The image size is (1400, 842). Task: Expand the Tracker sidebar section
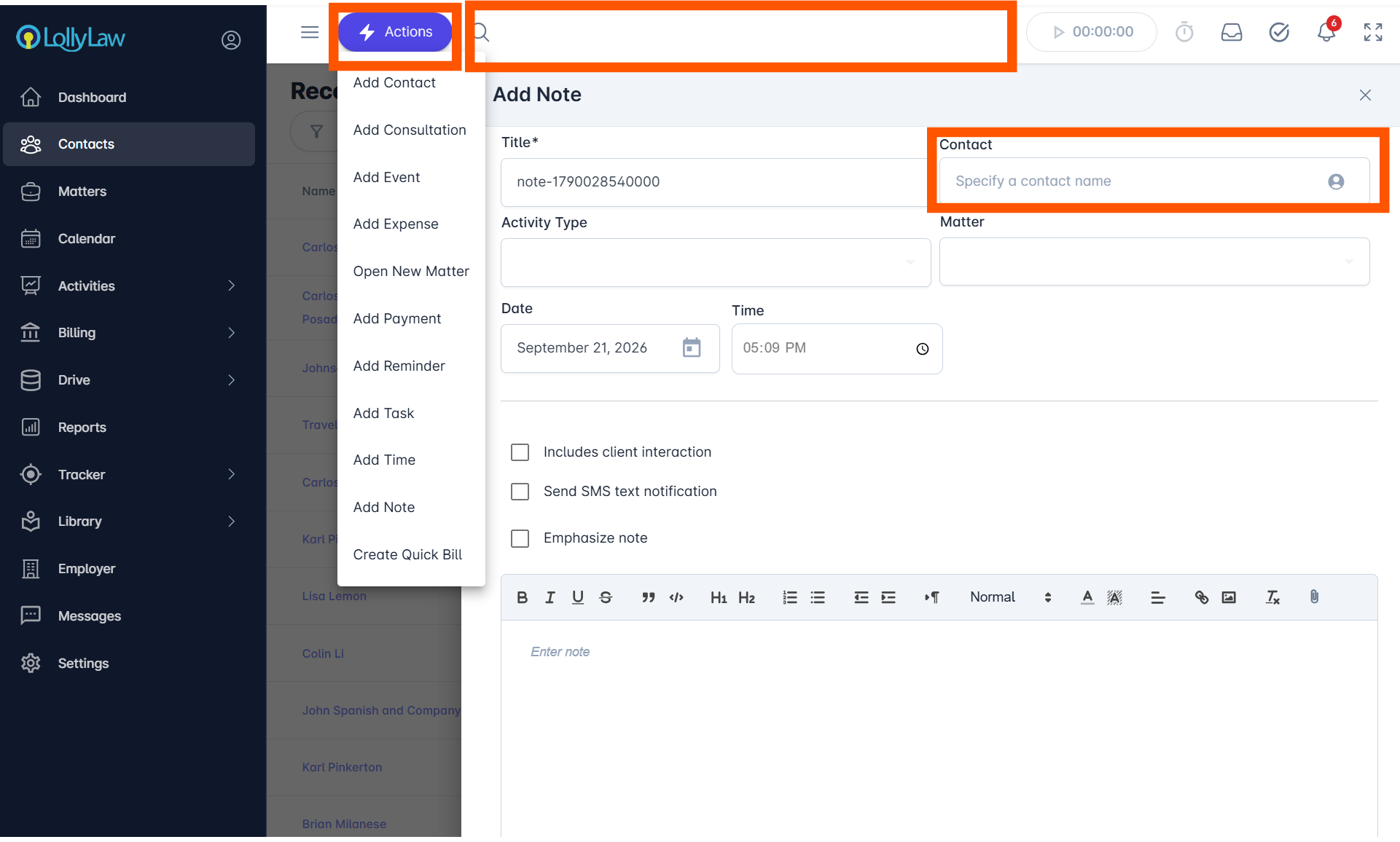129,475
